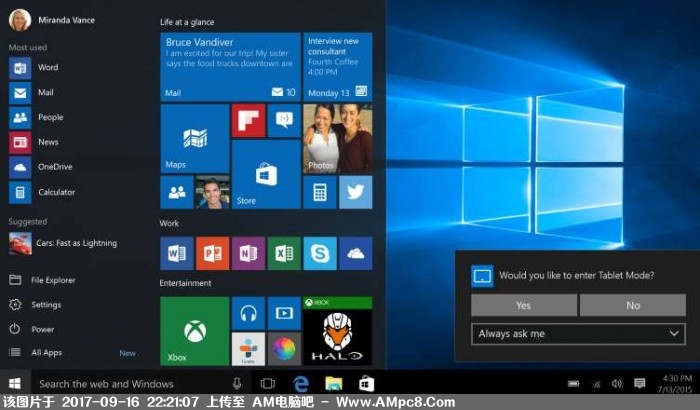Open the Twitter tile
Image resolution: width=700 pixels, height=410 pixels.
[x=355, y=192]
